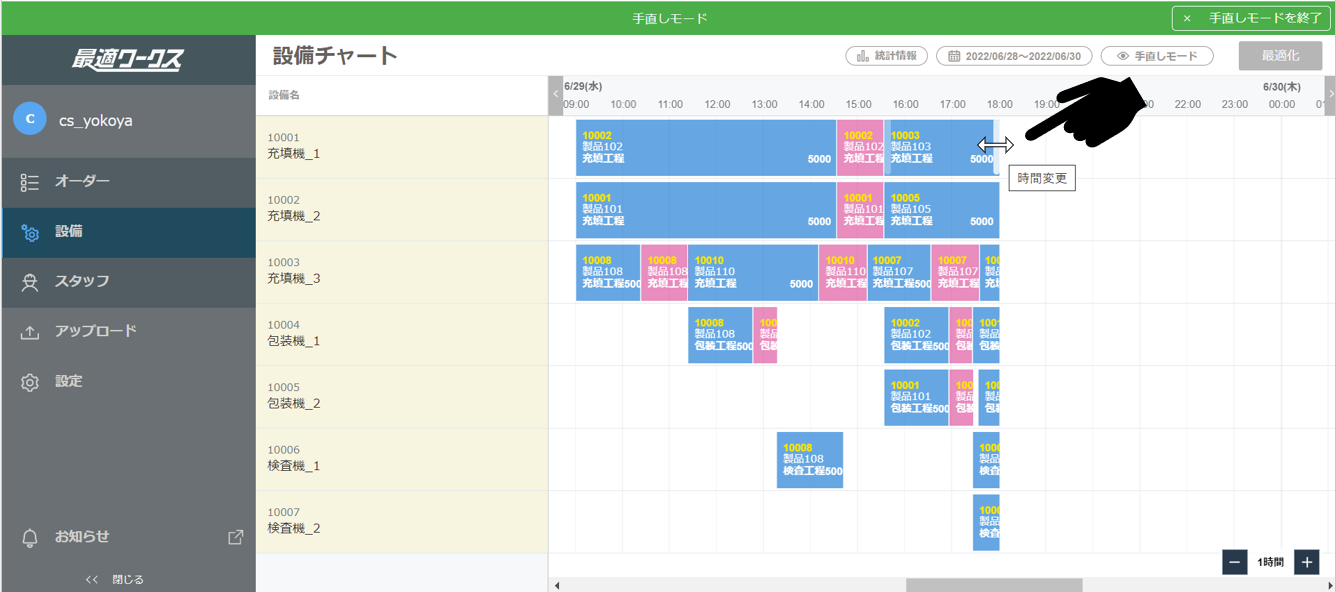This screenshot has height=592, width=1336.
Task: Click the user avatar circle C
Action: 30,119
